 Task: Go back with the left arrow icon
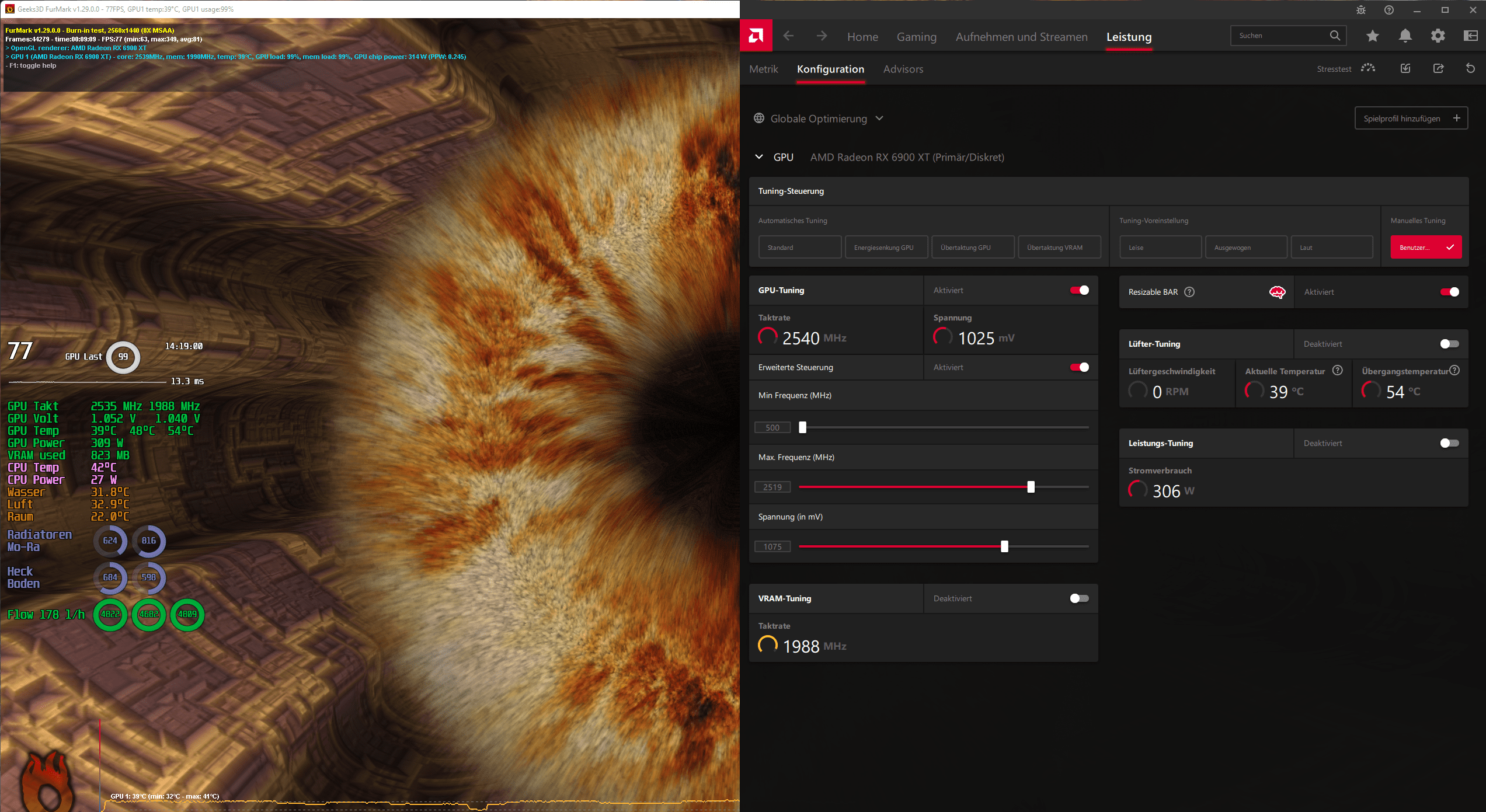point(788,36)
